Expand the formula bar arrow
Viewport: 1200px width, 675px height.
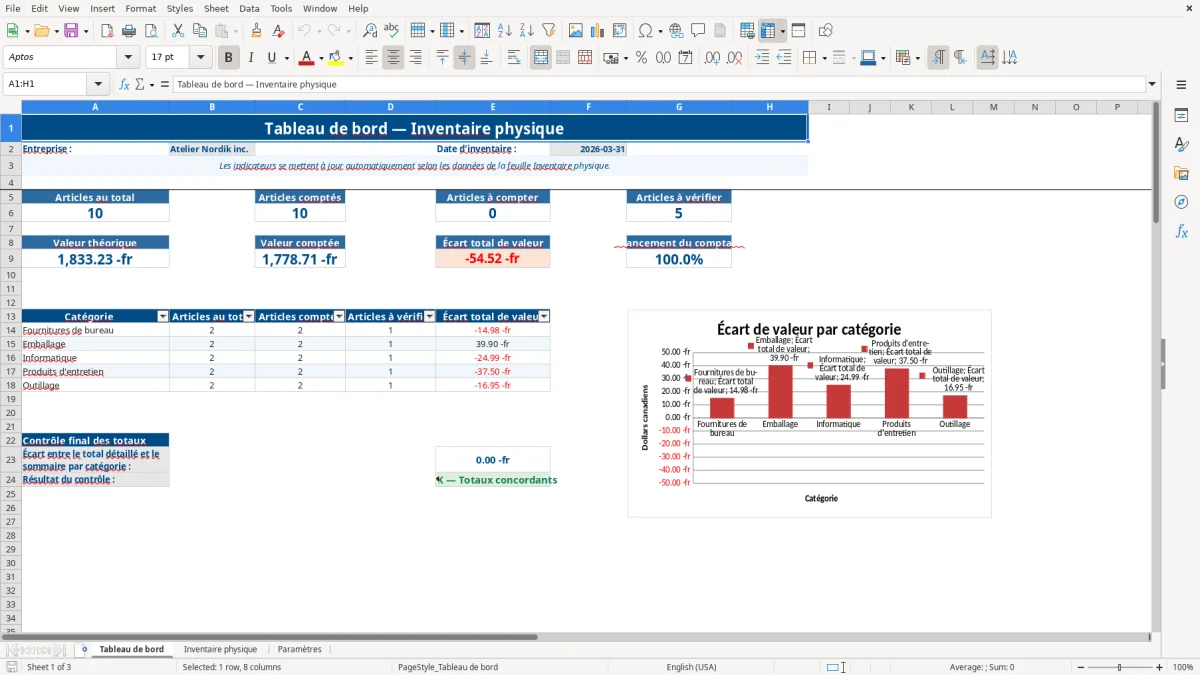point(1152,85)
